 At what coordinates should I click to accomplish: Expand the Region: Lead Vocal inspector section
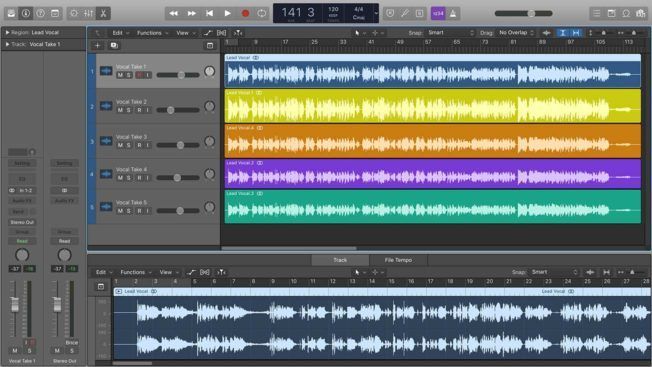[7, 32]
